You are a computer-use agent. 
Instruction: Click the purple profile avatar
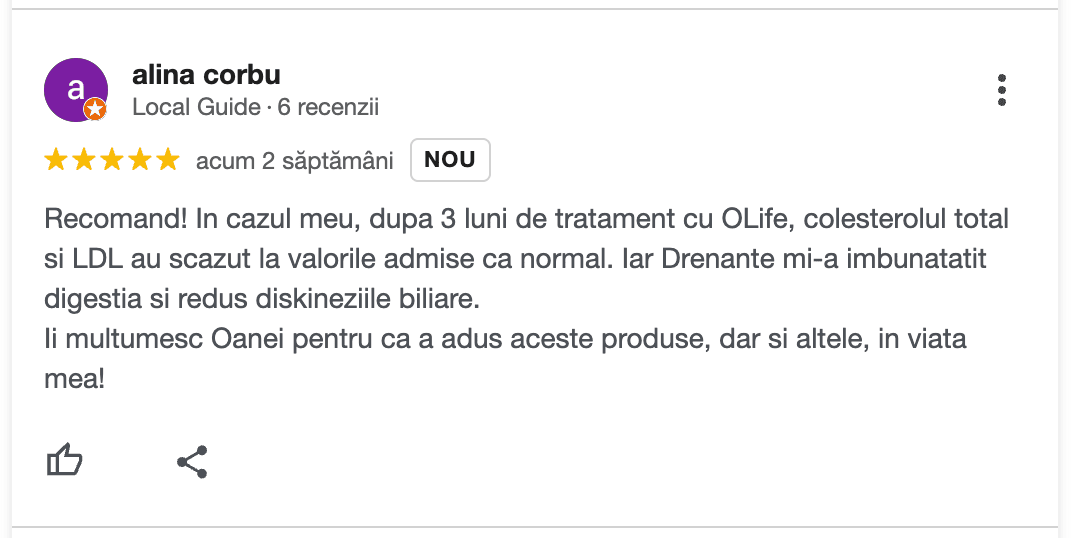click(74, 88)
